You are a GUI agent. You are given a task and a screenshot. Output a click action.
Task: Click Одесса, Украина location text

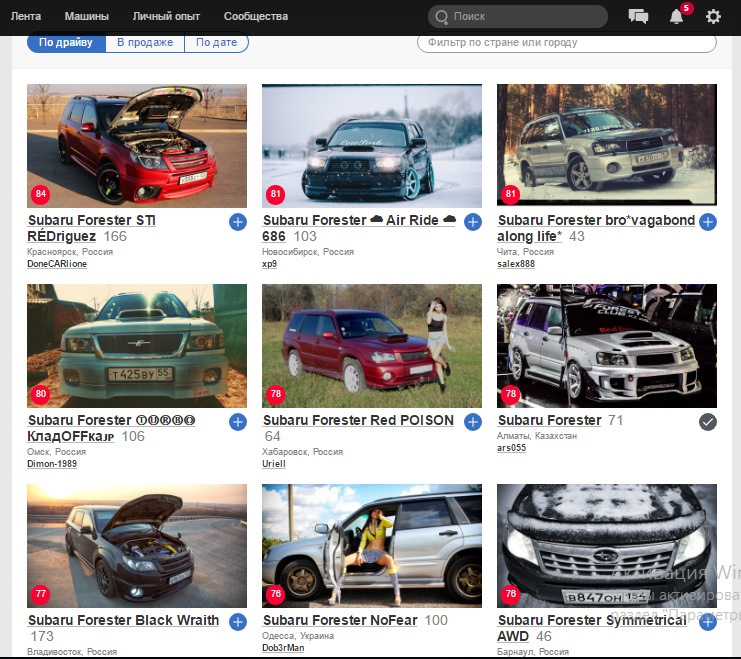[x=298, y=635]
